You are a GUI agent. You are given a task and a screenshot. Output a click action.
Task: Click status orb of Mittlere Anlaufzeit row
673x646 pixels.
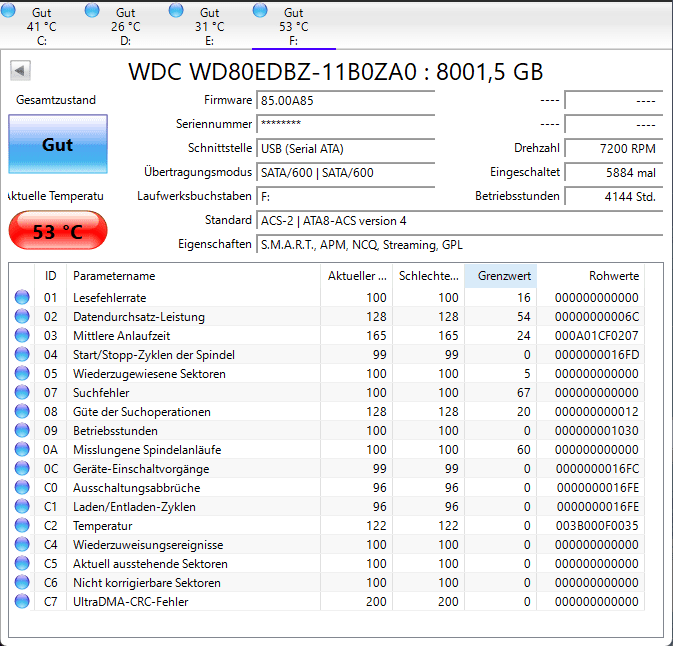pyautogui.click(x=22, y=335)
